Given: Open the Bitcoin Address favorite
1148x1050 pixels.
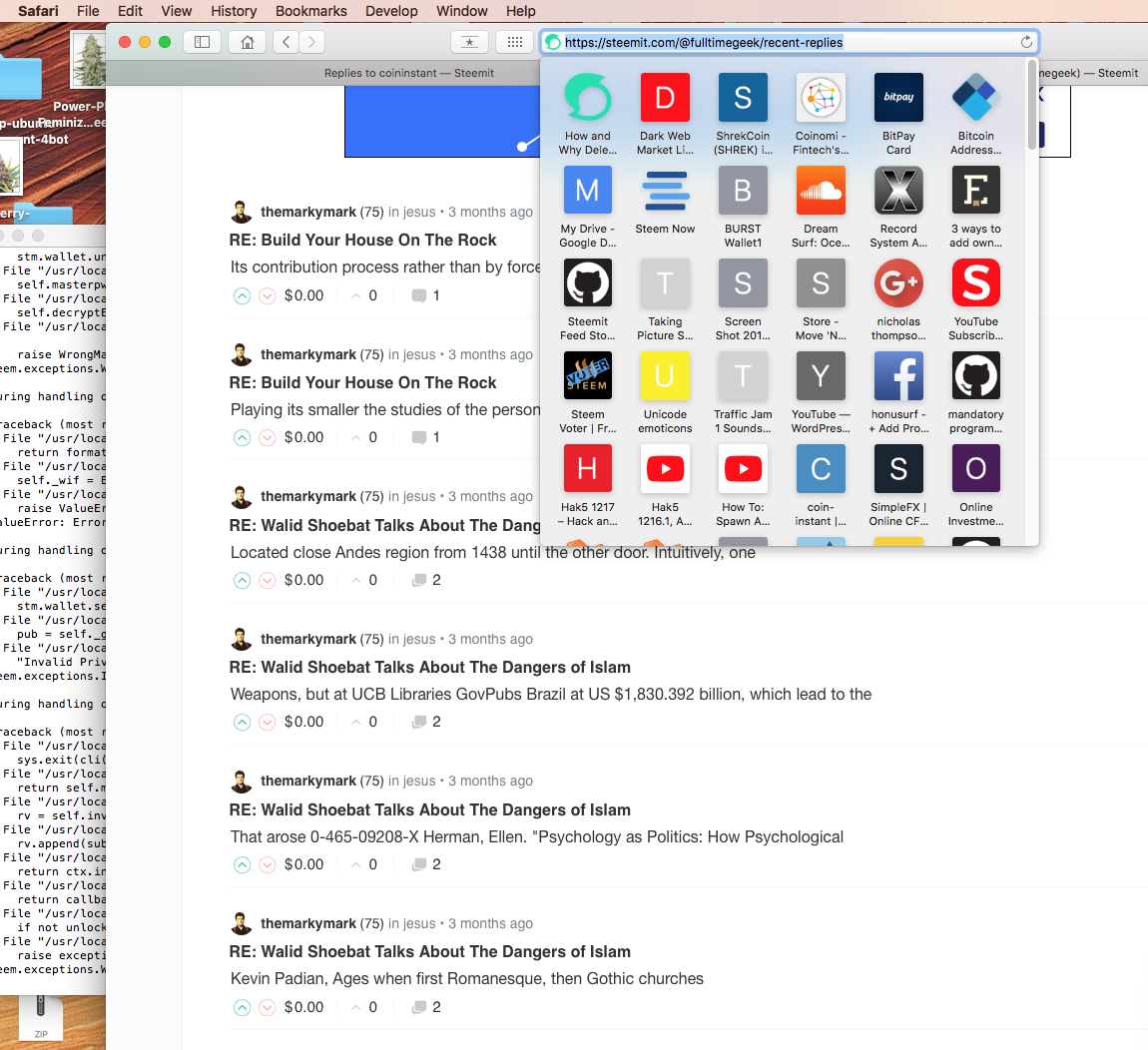Looking at the screenshot, I should [x=976, y=114].
